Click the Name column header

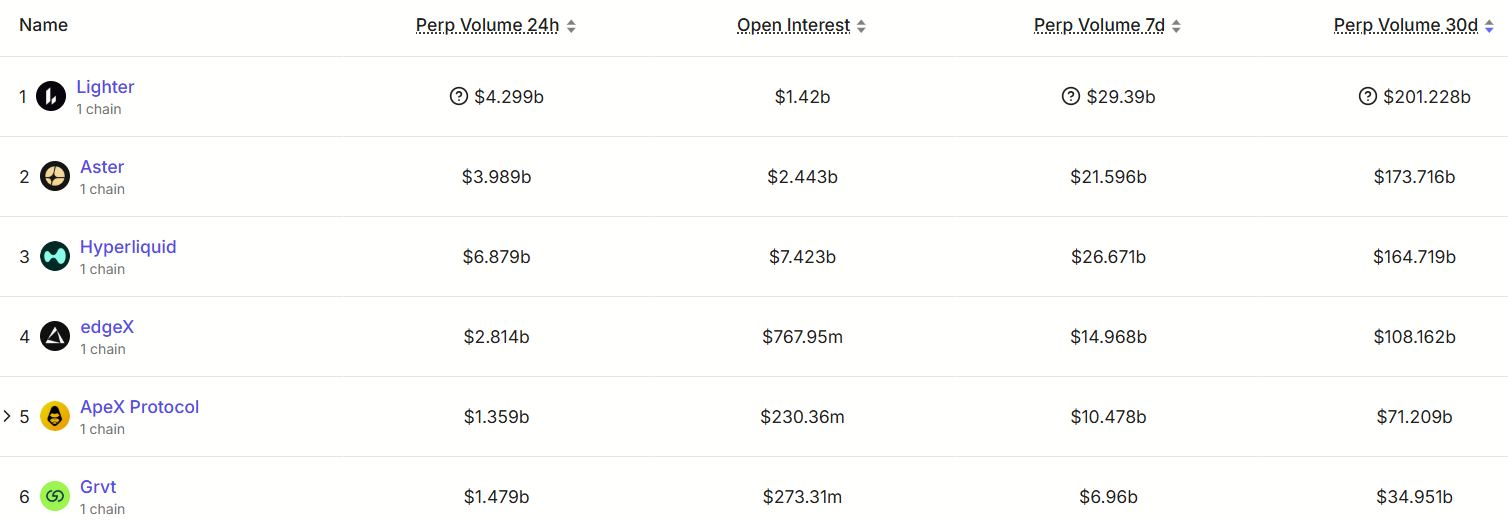point(44,25)
